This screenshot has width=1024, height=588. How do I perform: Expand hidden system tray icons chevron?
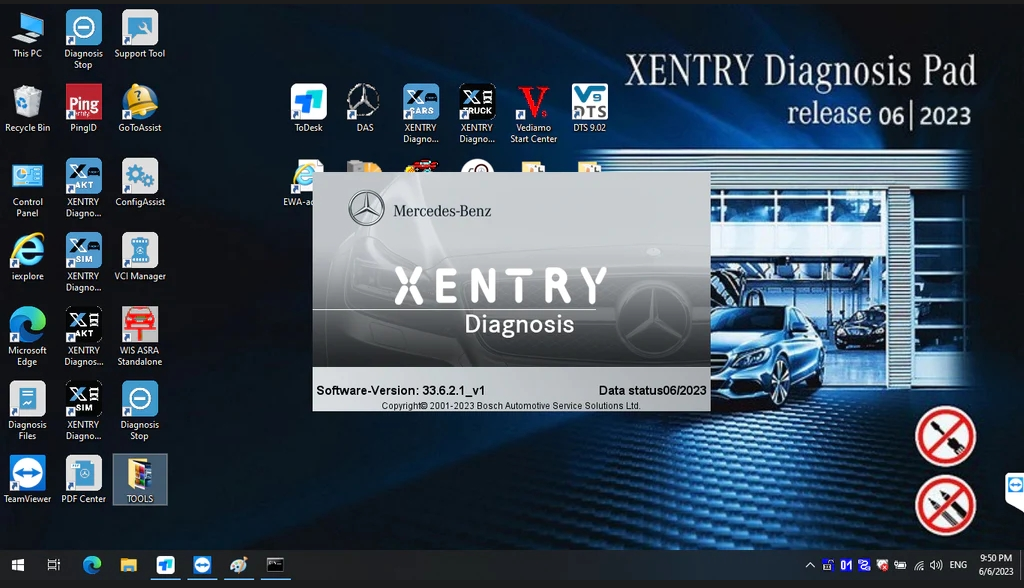point(810,565)
